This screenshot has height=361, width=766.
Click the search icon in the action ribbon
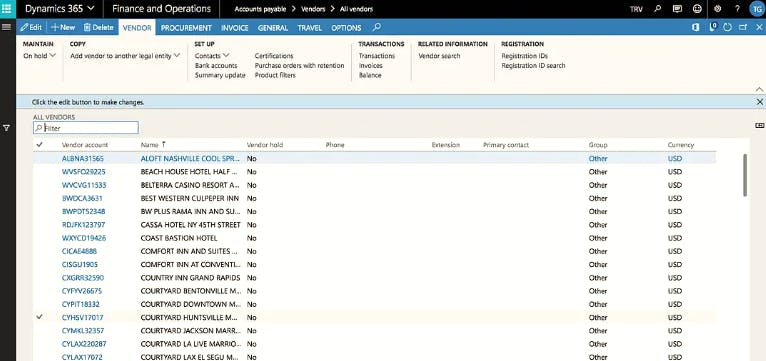tap(376, 27)
